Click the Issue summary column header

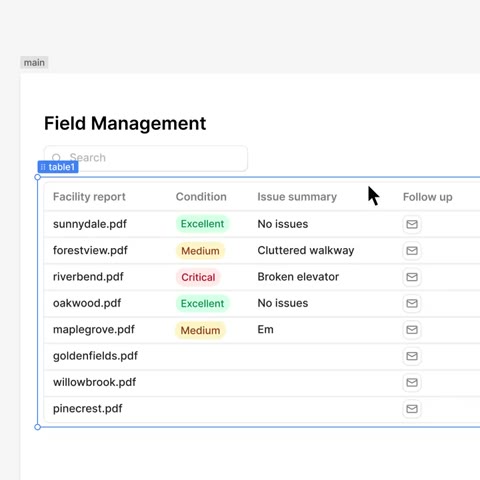tap(297, 197)
